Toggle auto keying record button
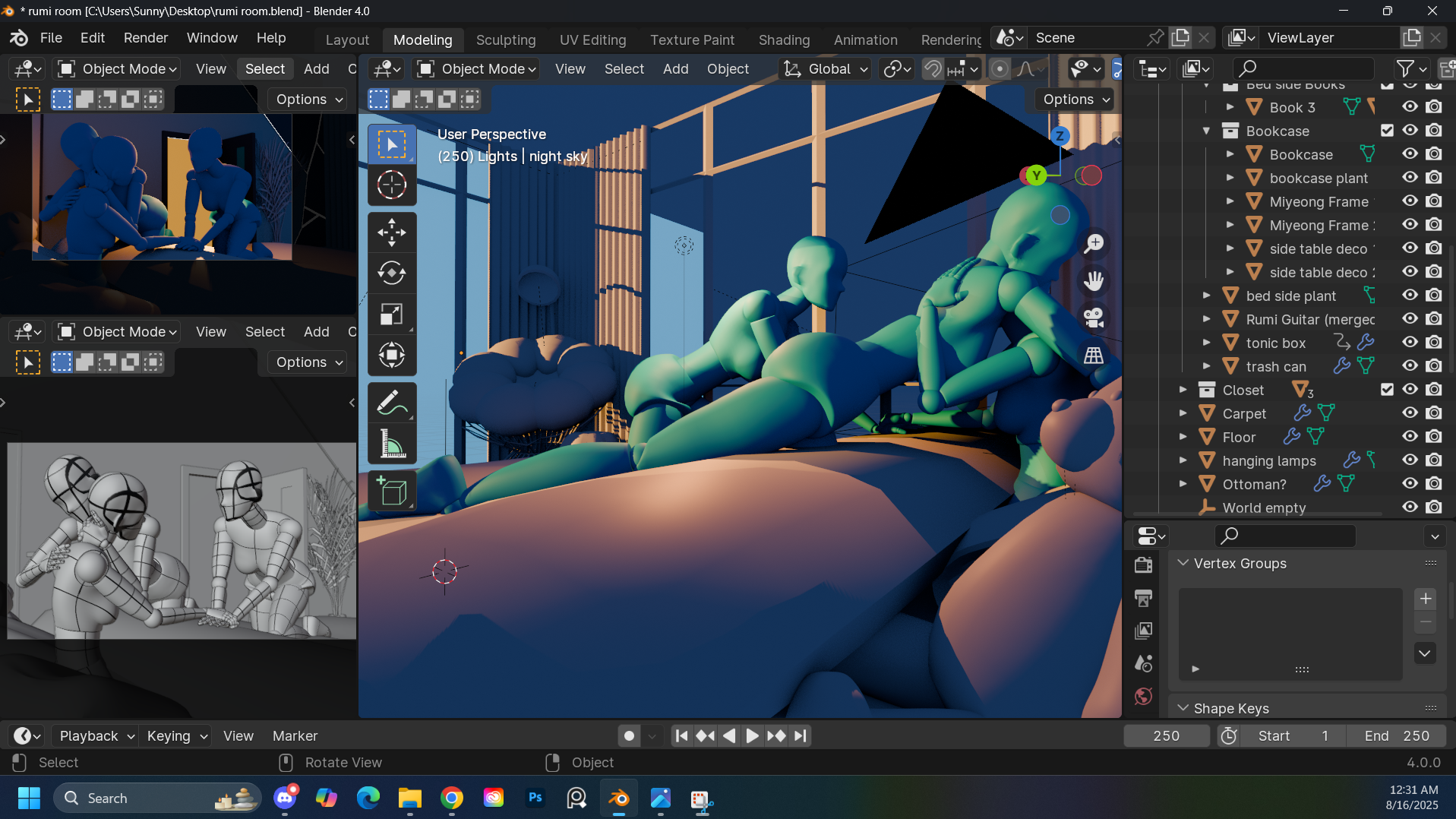Image resolution: width=1456 pixels, height=819 pixels. click(629, 735)
